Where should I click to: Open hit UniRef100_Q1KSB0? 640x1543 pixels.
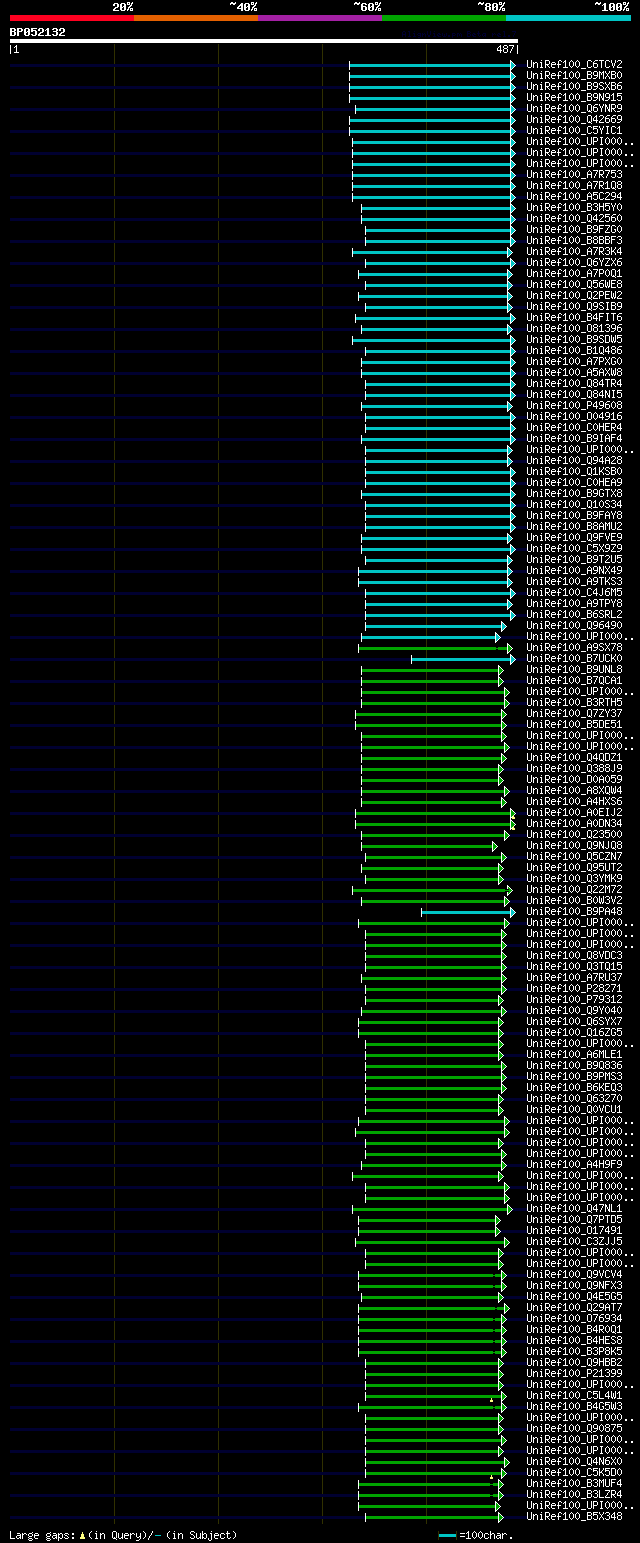pos(574,471)
